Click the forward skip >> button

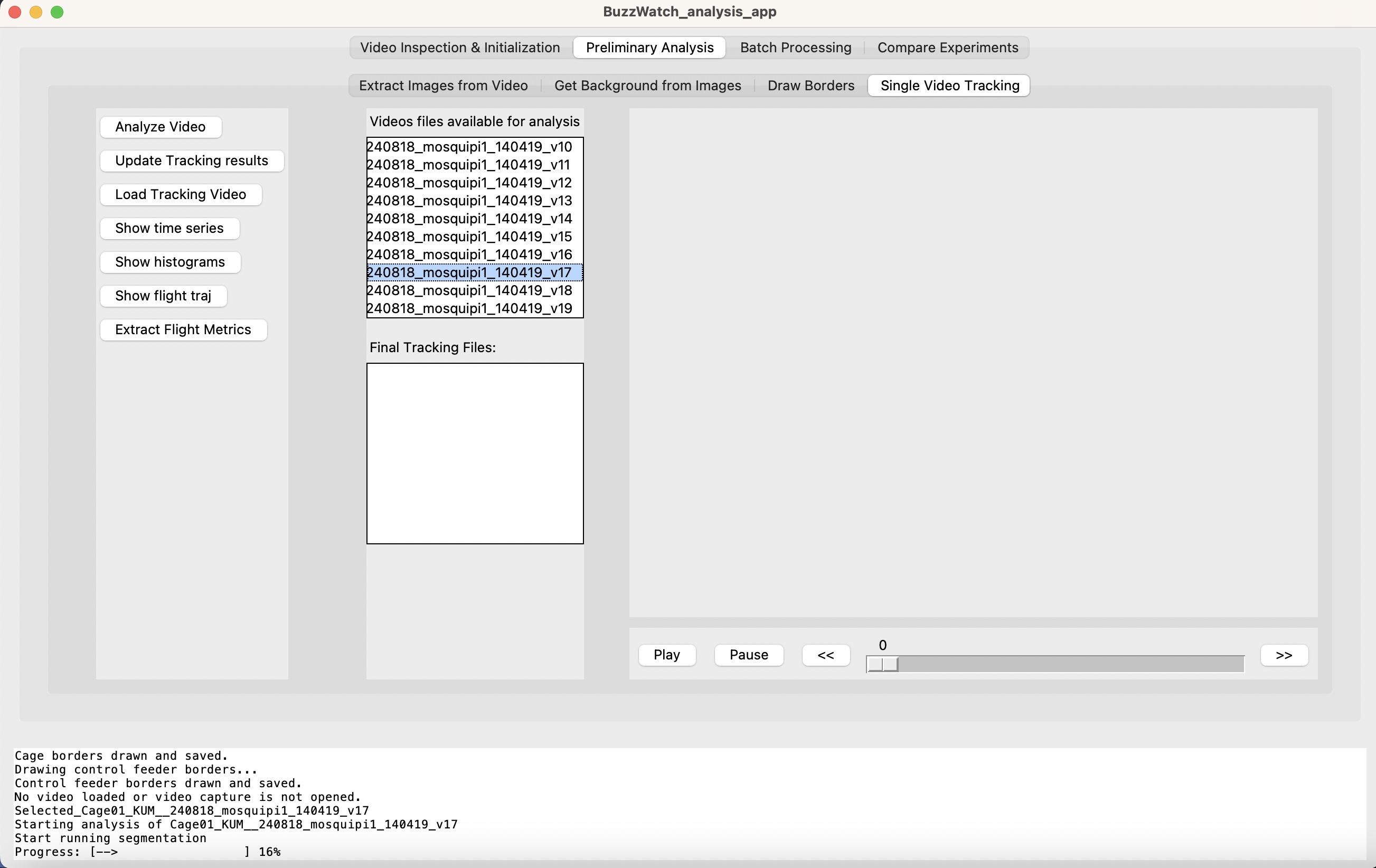click(1285, 655)
